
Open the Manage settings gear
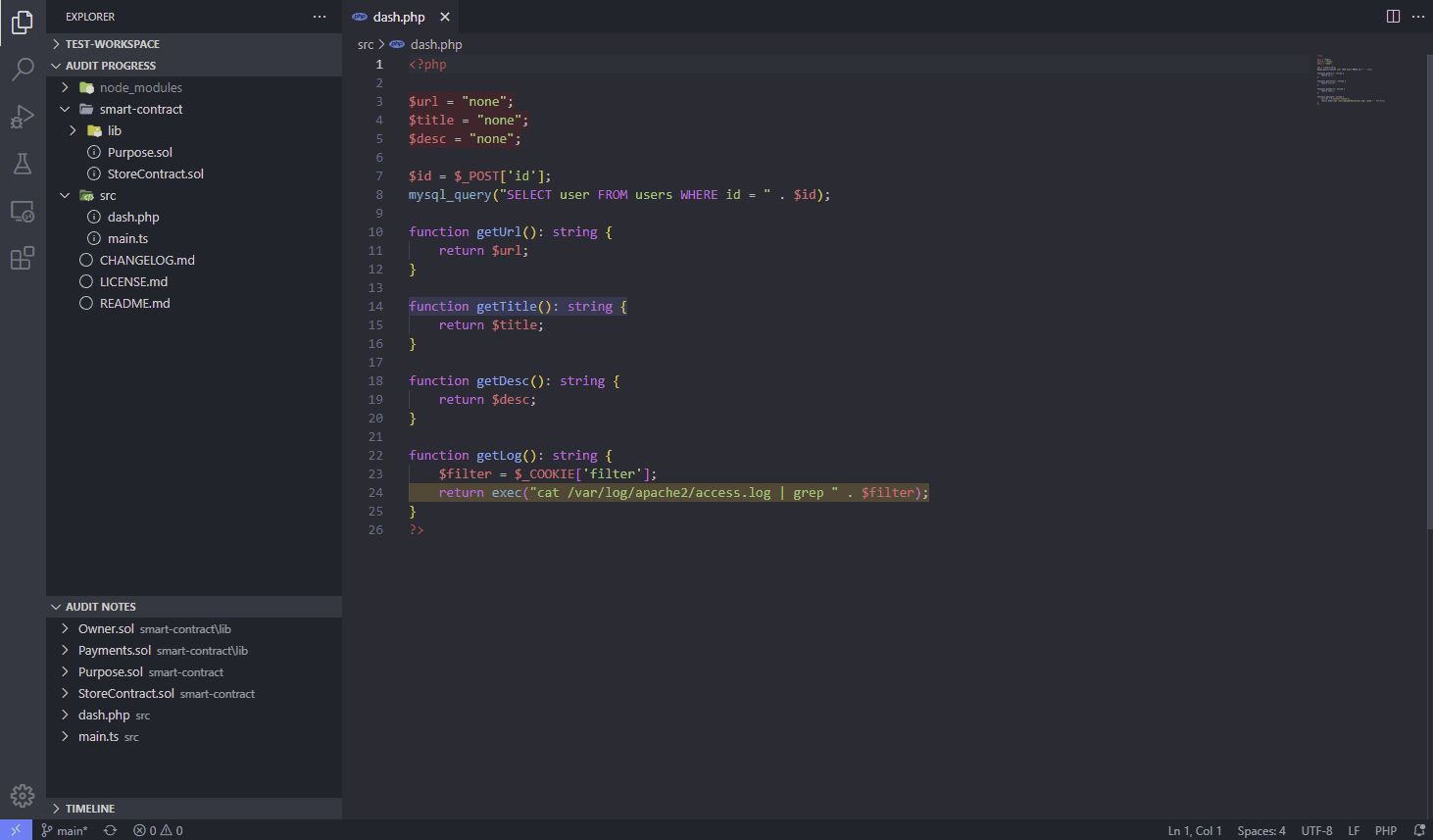click(x=23, y=795)
